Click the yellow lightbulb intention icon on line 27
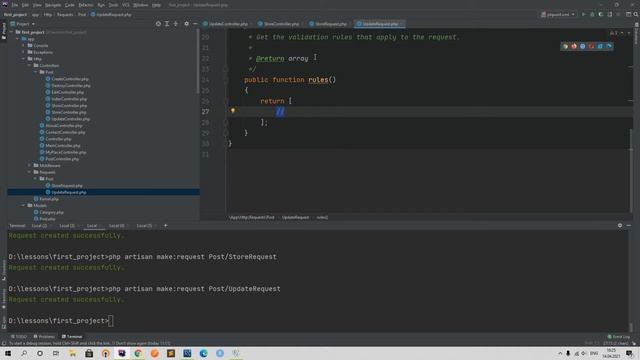The image size is (640, 360). coord(233,111)
